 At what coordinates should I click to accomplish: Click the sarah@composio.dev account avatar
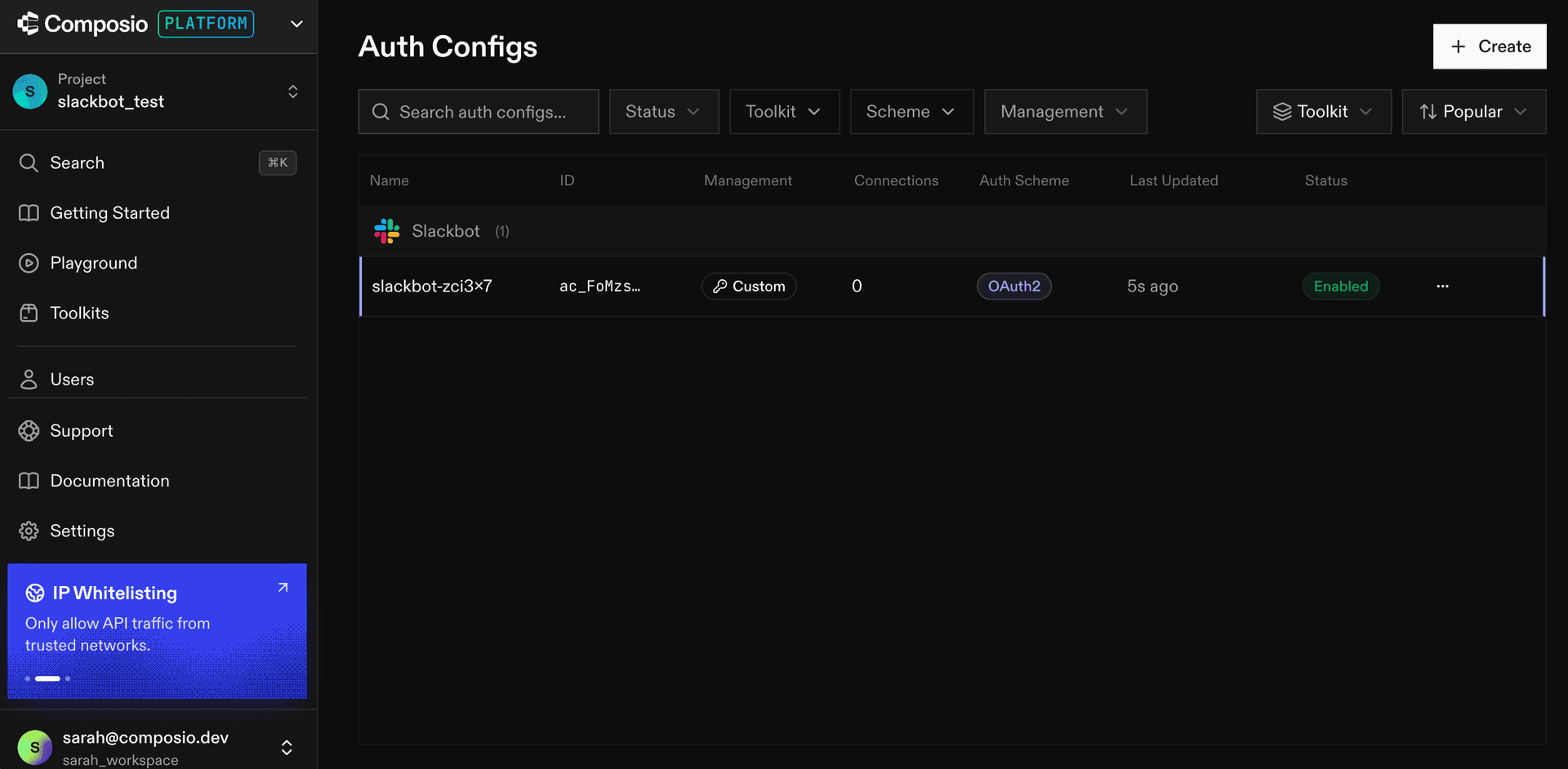[x=35, y=747]
